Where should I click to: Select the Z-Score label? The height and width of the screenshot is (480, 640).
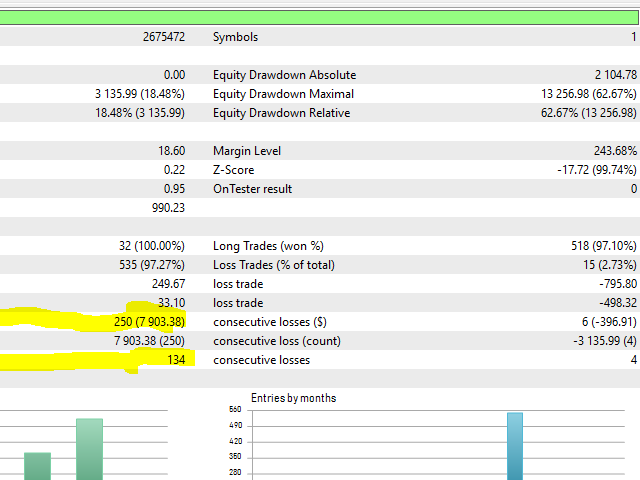(233, 170)
